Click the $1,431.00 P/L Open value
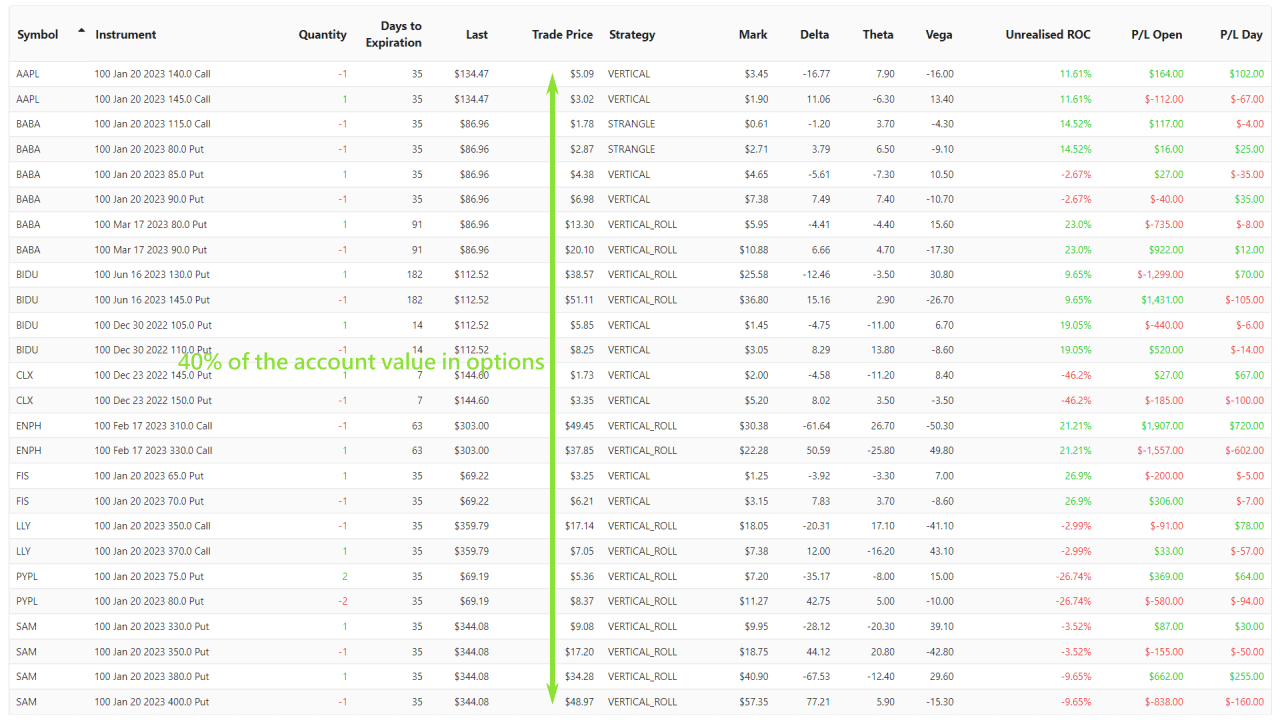This screenshot has width=1280, height=720. click(1162, 300)
